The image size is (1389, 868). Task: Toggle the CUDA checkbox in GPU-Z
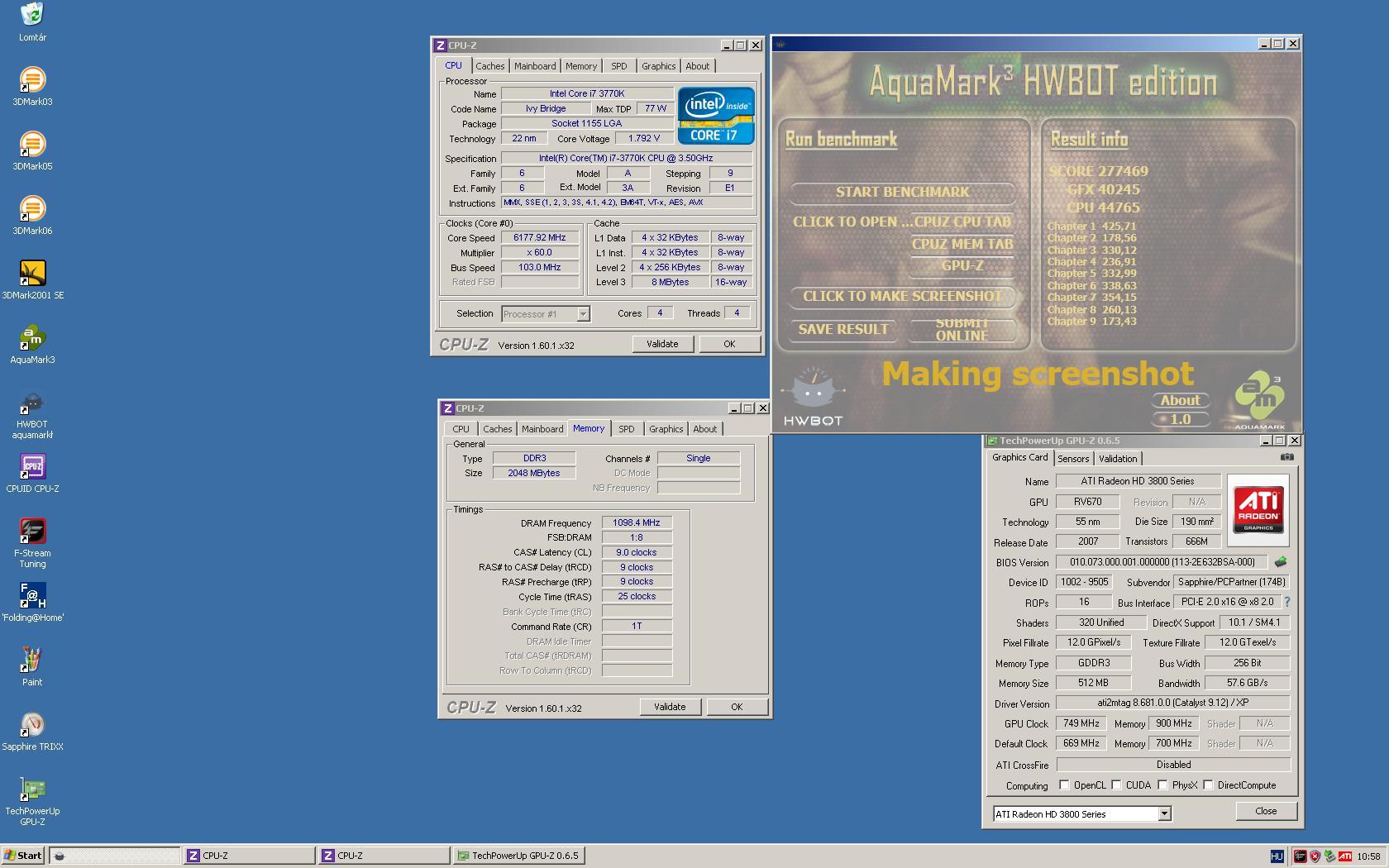(x=1116, y=785)
